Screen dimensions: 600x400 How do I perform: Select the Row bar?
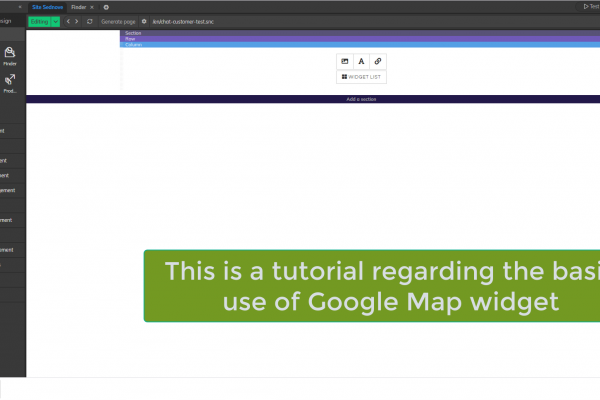tap(360, 39)
